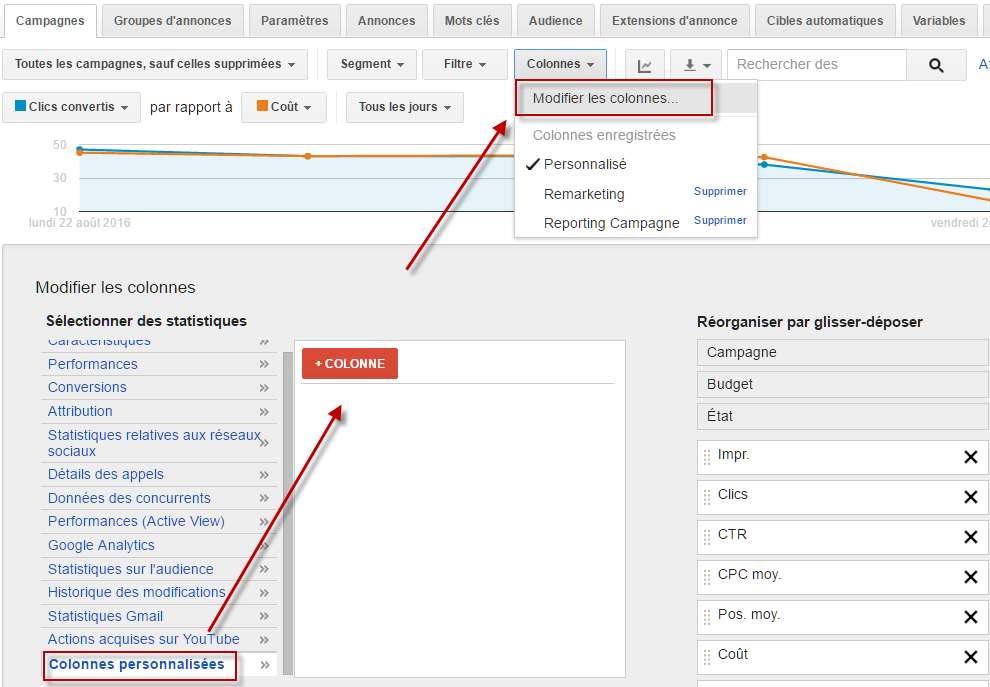Screen dimensions: 990x687
Task: Switch to Cibles automatiques tab
Action: [825, 21]
